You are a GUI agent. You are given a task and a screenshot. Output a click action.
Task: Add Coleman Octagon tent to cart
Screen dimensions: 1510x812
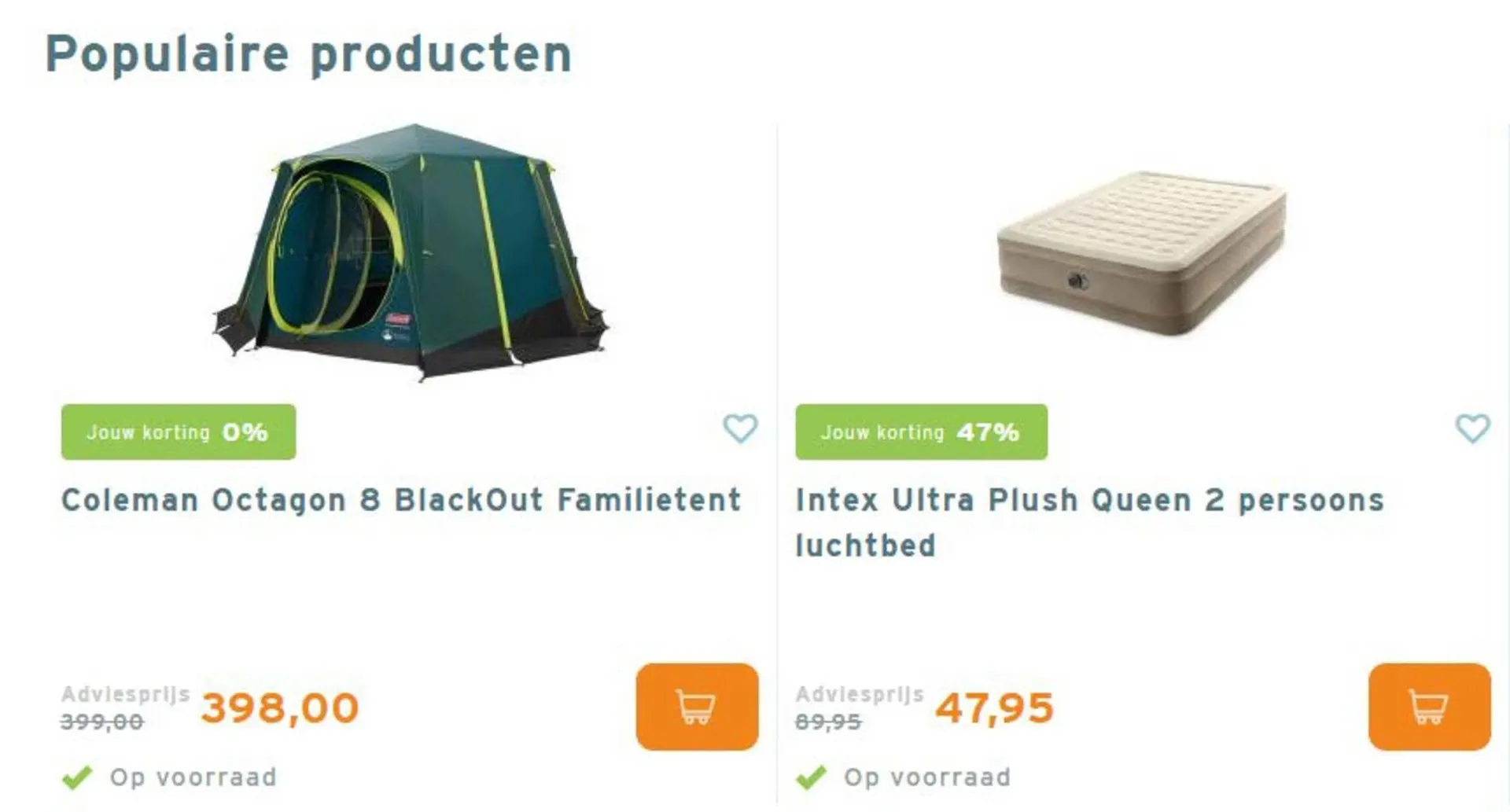[697, 706]
